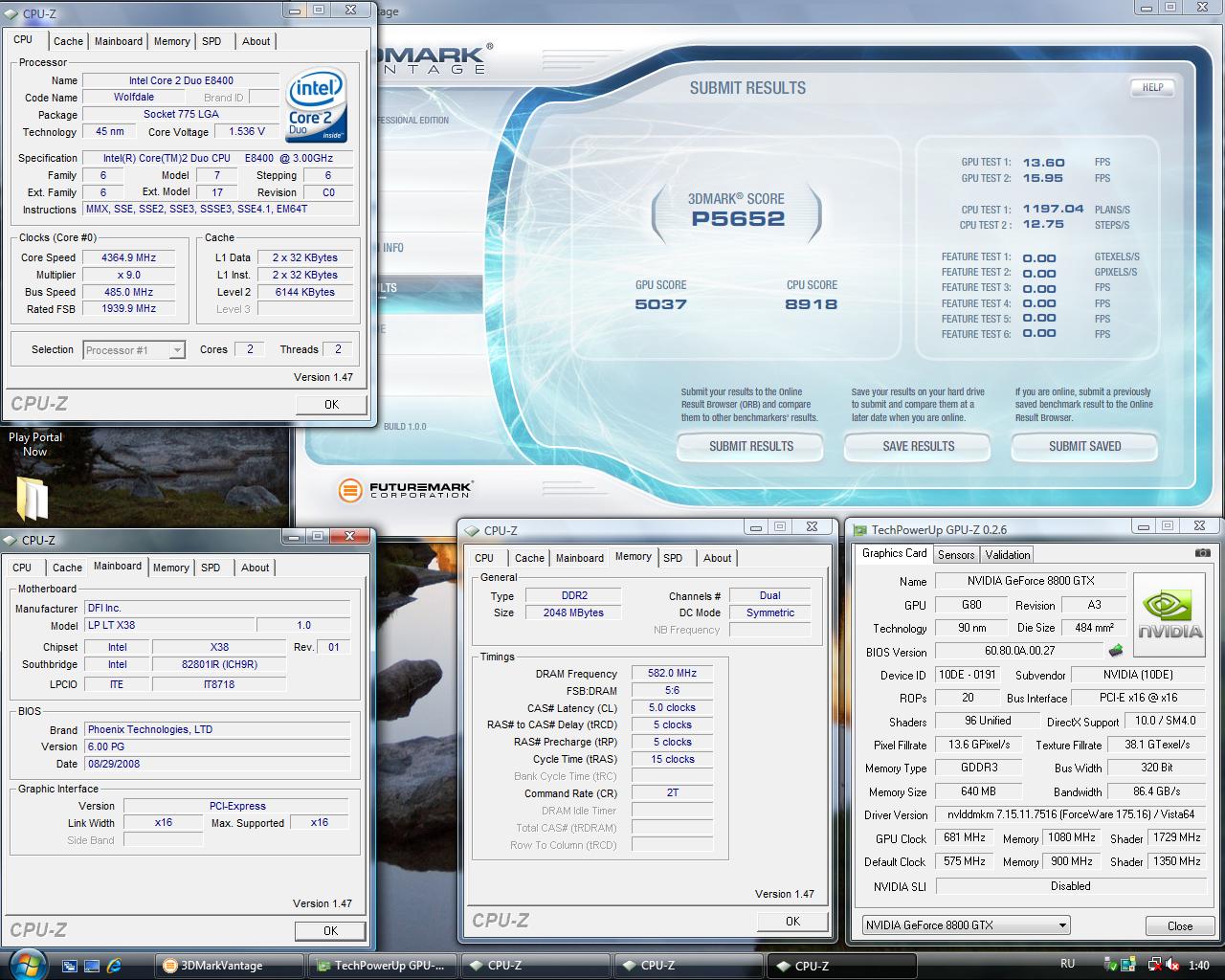Open SPD tab in top CPU-Z window
Screen dimensions: 1225x980
[x=212, y=41]
